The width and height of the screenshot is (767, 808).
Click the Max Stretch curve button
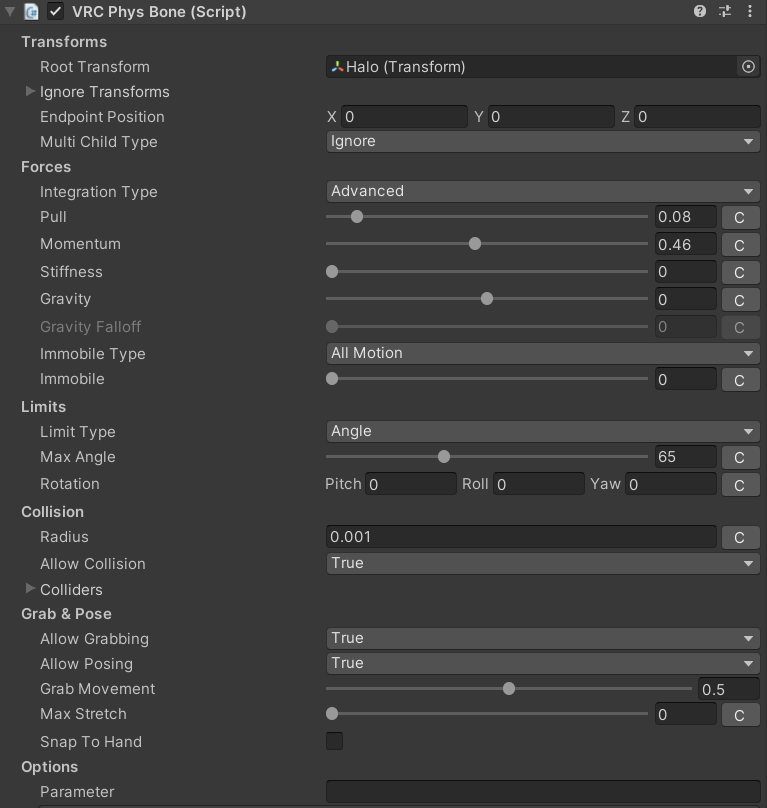[740, 715]
